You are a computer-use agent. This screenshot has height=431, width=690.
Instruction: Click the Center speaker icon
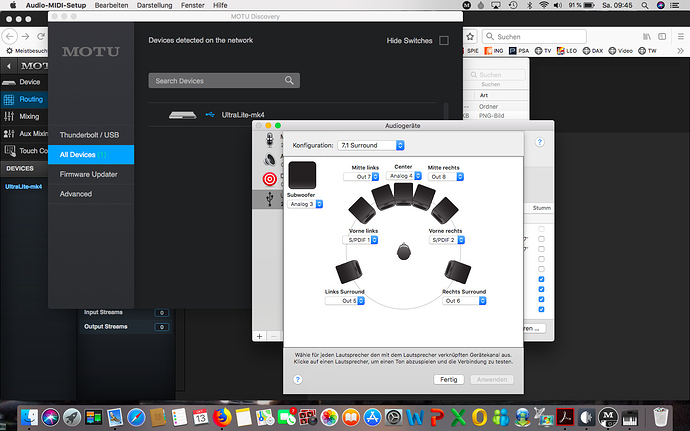(x=403, y=194)
